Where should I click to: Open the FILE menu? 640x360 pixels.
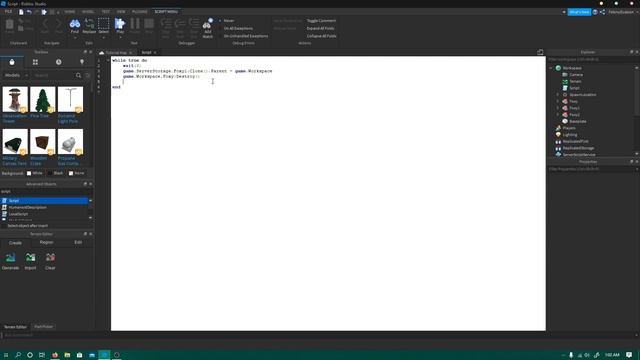[x=8, y=12]
